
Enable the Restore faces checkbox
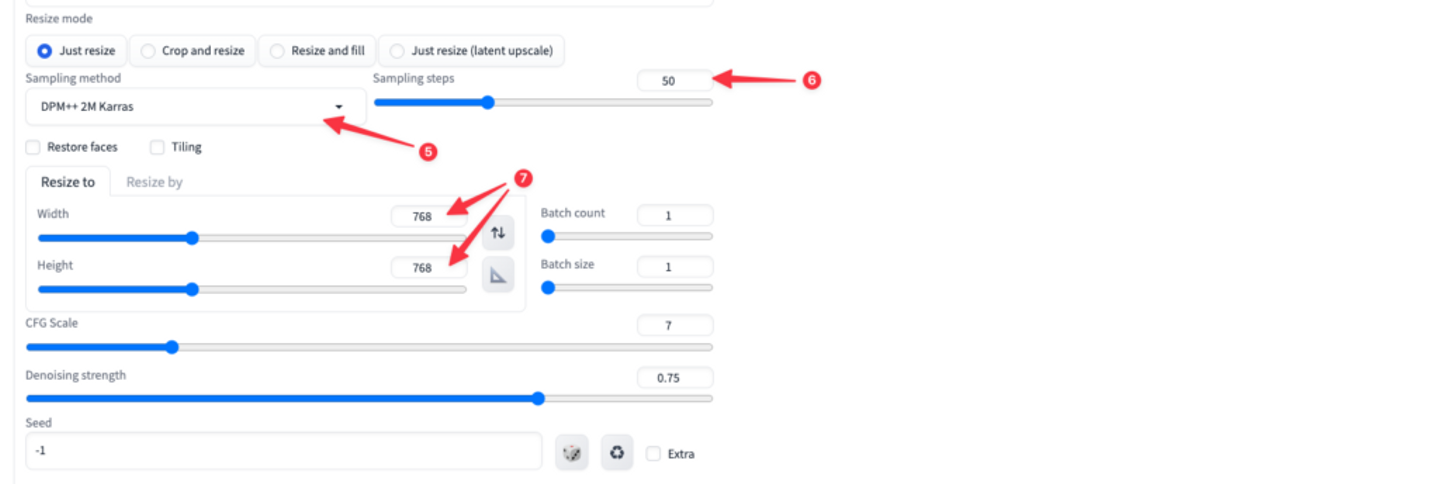[x=33, y=147]
